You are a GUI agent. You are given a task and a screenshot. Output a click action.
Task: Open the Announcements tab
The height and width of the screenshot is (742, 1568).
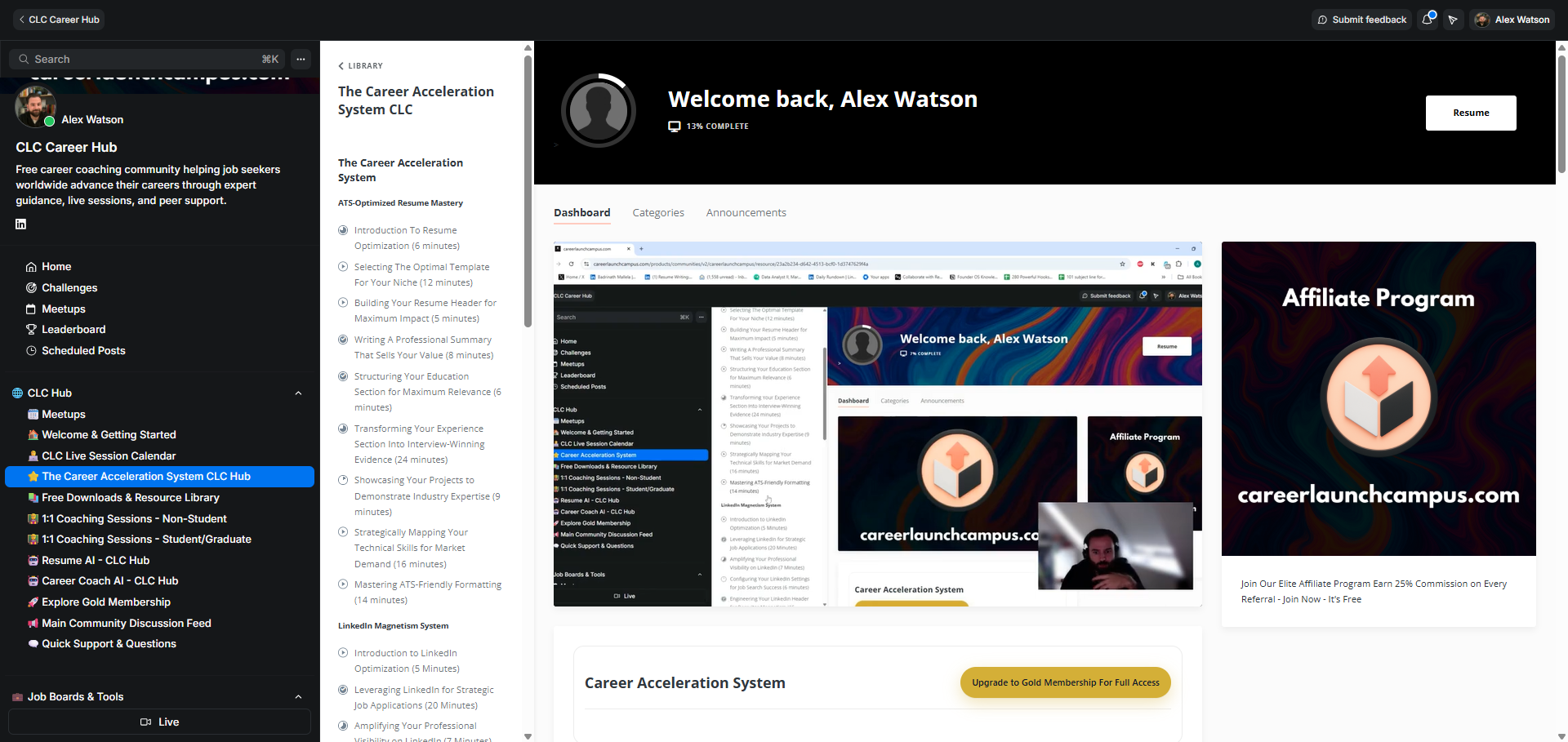tap(746, 213)
